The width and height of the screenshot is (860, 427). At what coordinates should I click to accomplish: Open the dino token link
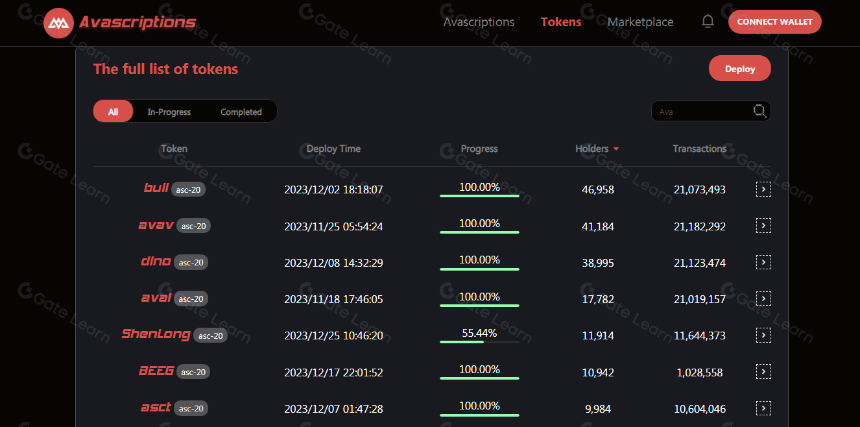pyautogui.click(x=156, y=261)
